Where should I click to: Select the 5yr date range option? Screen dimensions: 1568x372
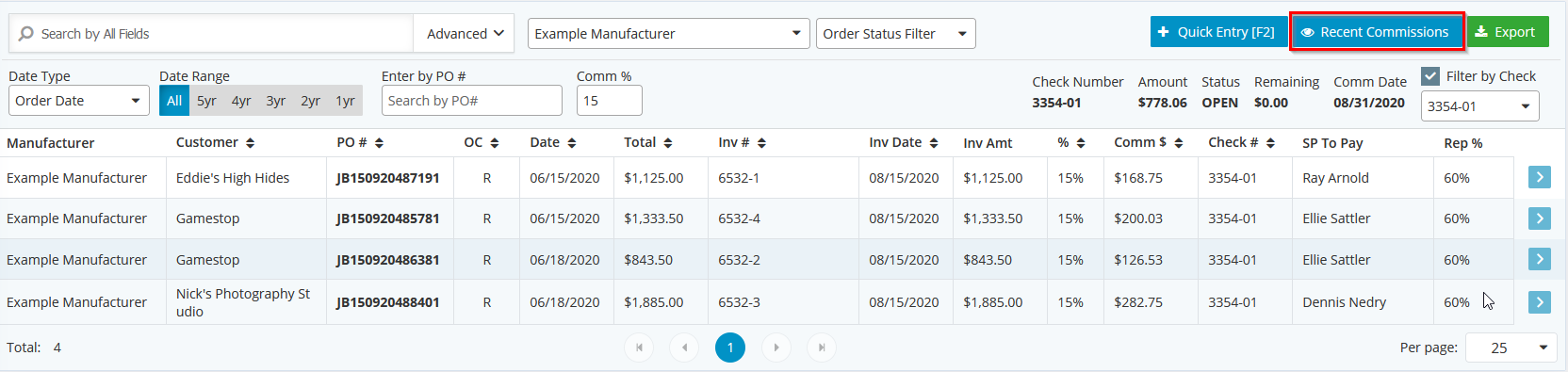(206, 101)
